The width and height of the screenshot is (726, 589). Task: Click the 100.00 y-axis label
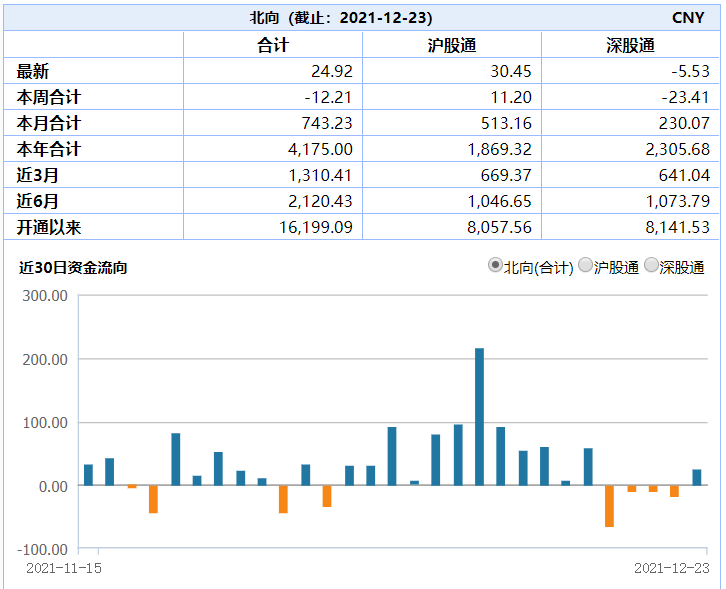click(45, 422)
